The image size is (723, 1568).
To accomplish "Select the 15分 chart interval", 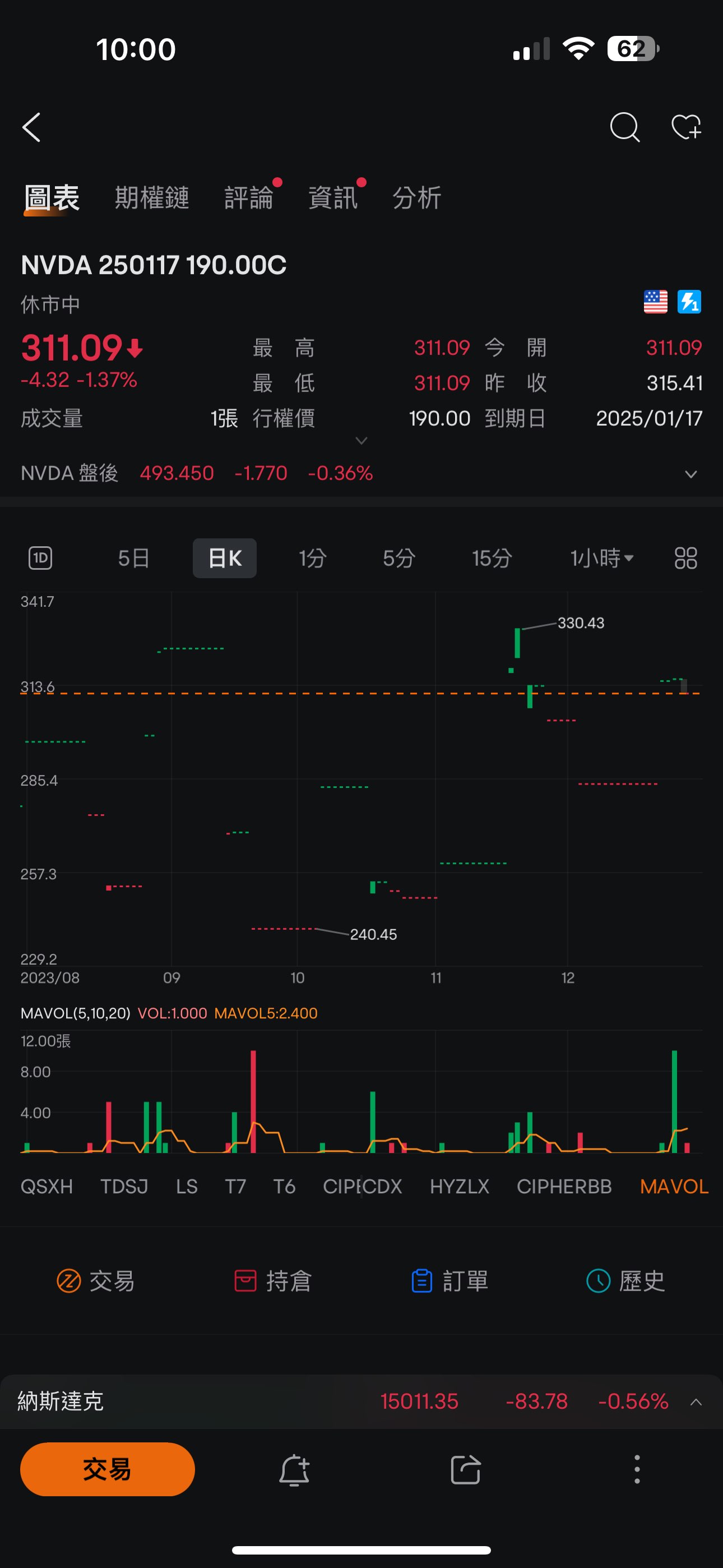I will point(492,558).
